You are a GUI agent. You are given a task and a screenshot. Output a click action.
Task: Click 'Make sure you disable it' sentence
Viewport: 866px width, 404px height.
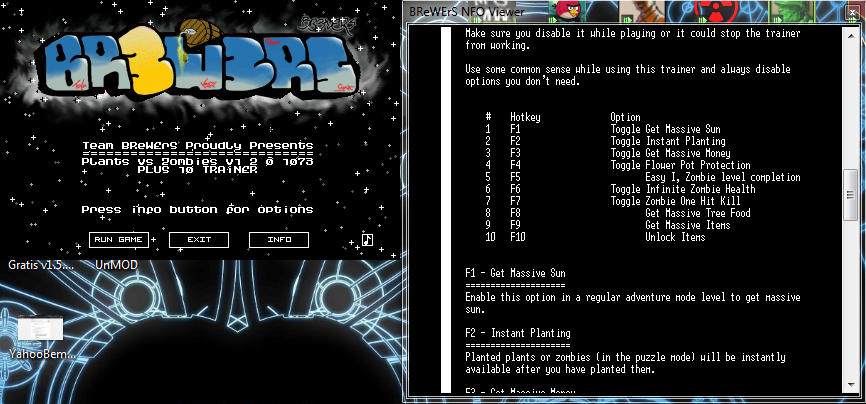(632, 39)
